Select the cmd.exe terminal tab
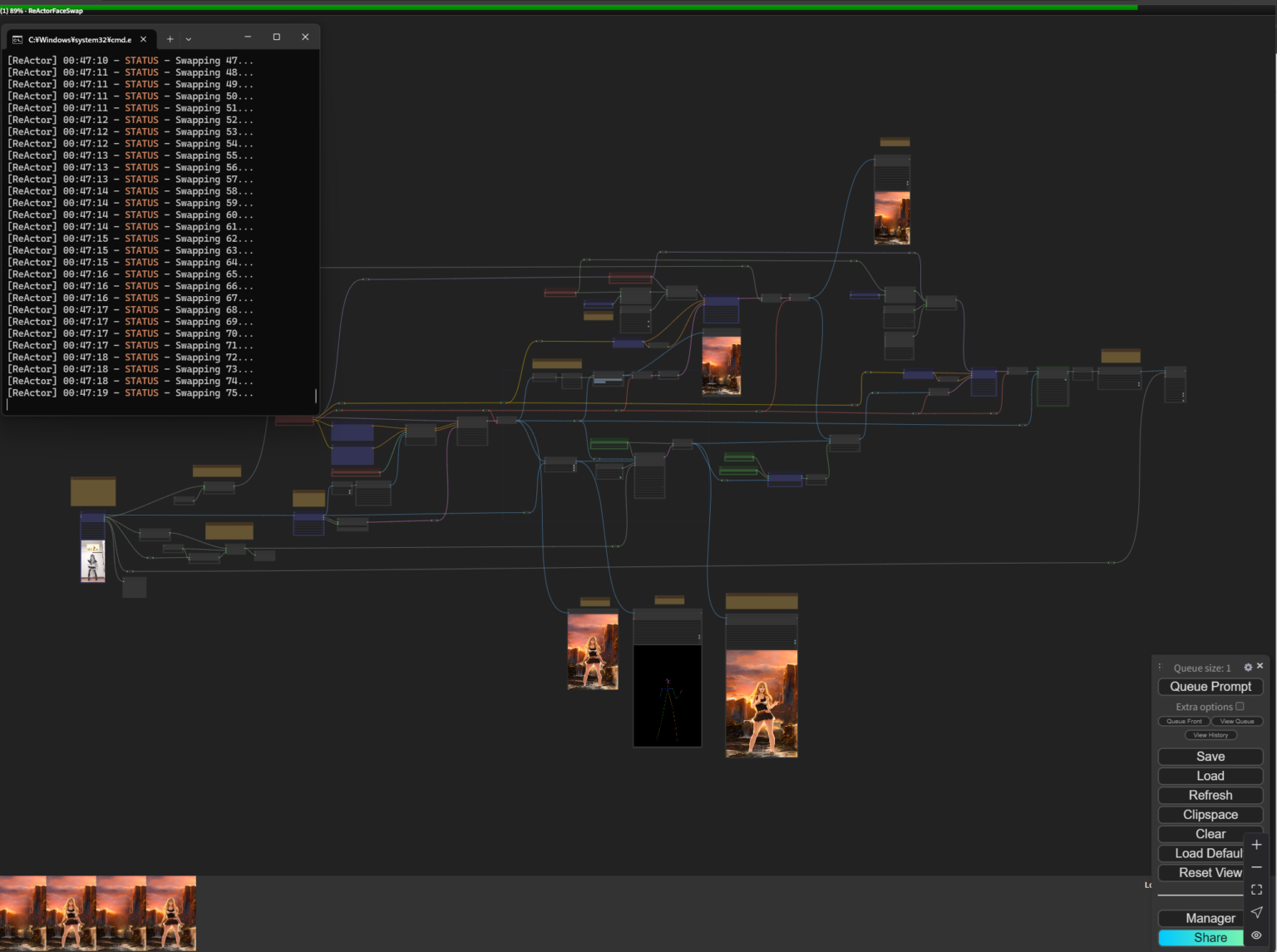The width and height of the screenshot is (1277, 952). coord(80,39)
